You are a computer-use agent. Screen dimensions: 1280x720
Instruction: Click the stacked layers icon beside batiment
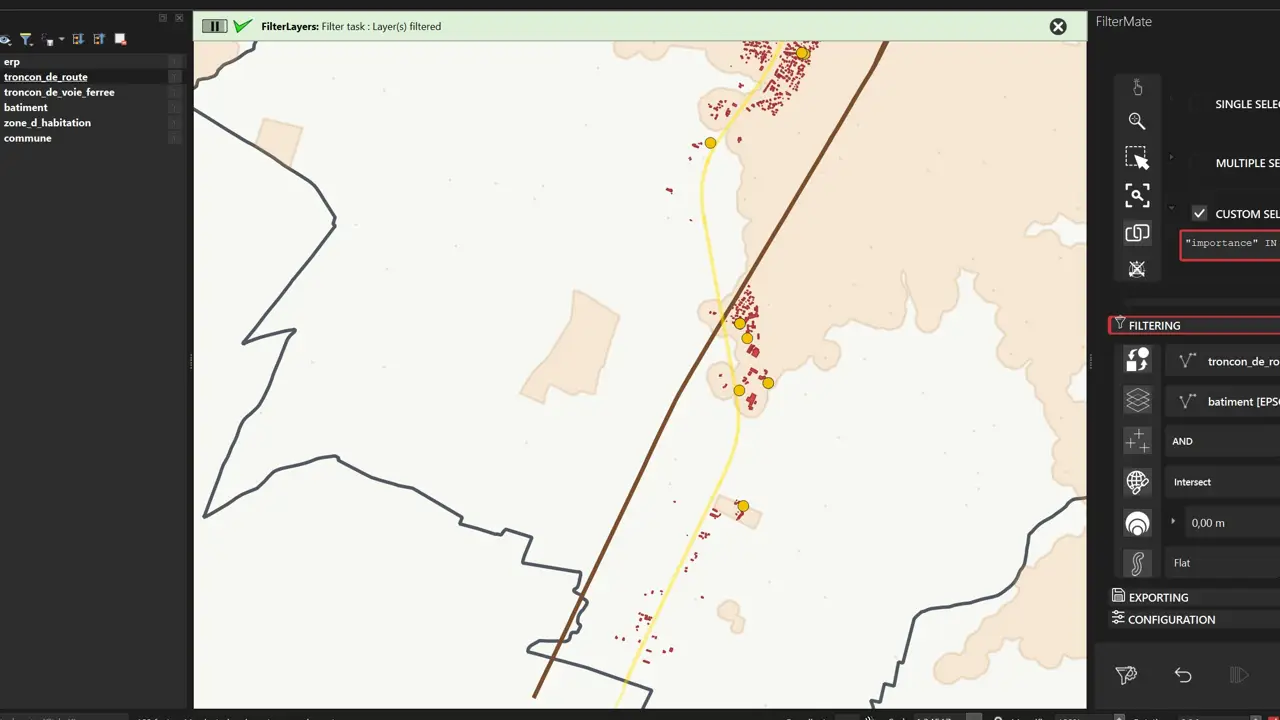pyautogui.click(x=1137, y=401)
